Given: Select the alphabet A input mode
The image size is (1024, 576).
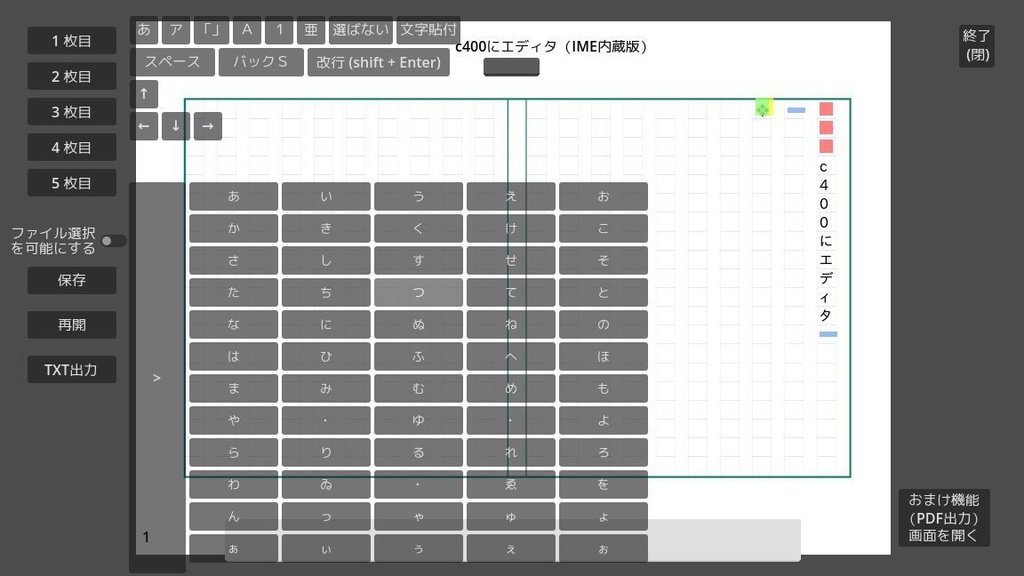Looking at the screenshot, I should tap(246, 30).
